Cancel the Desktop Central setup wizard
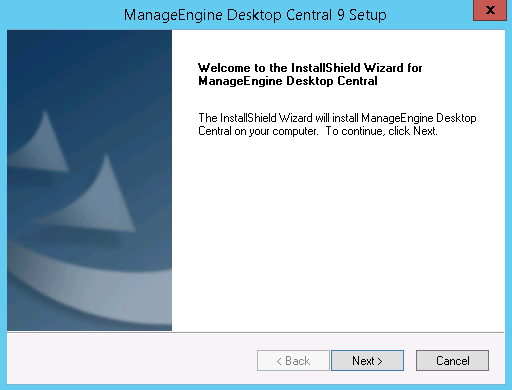Screen dimensions: 512x390 pyautogui.click(x=452, y=360)
